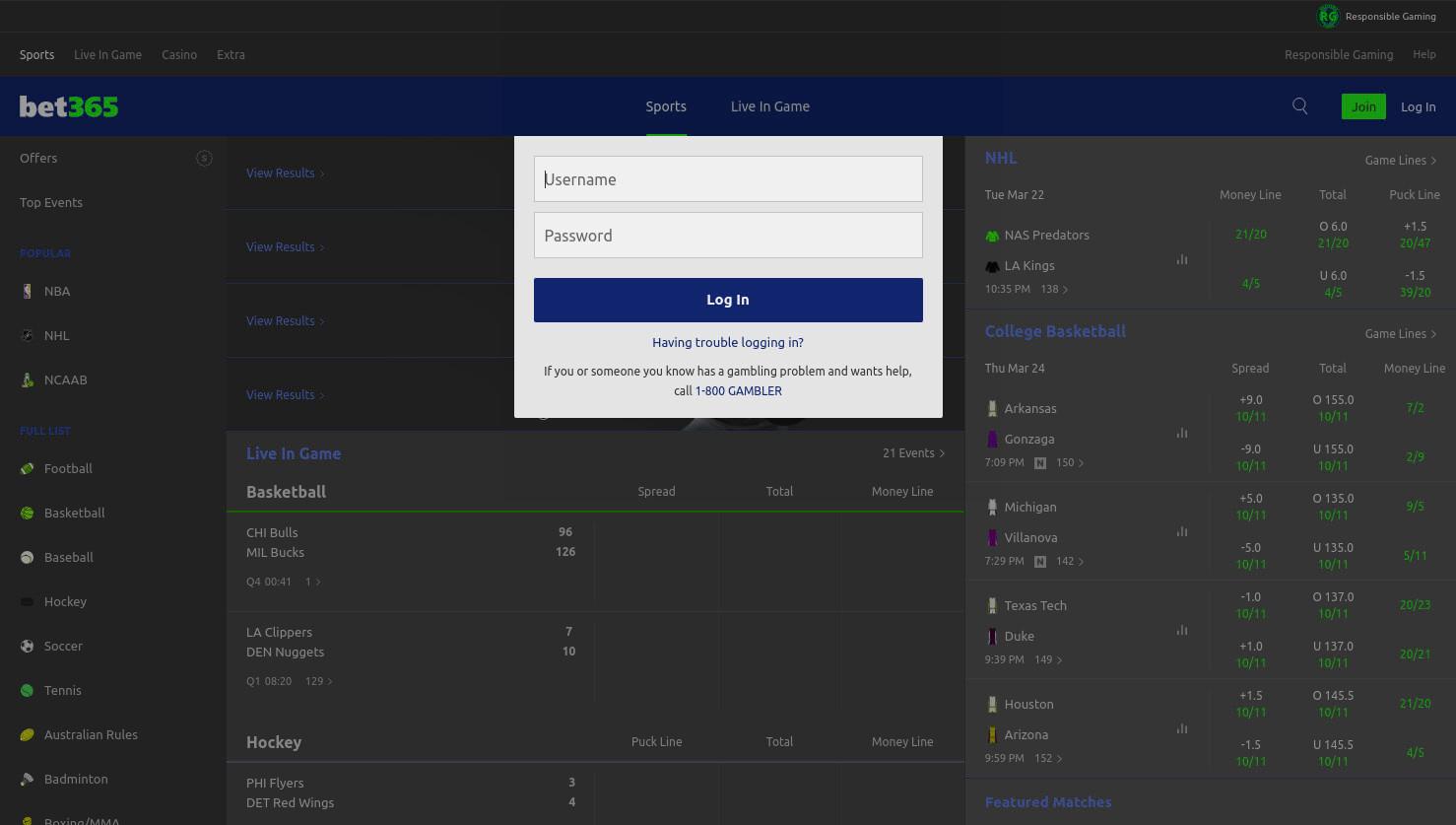Open the search magnifier icon
Image resolution: width=1456 pixels, height=825 pixels.
[1300, 106]
